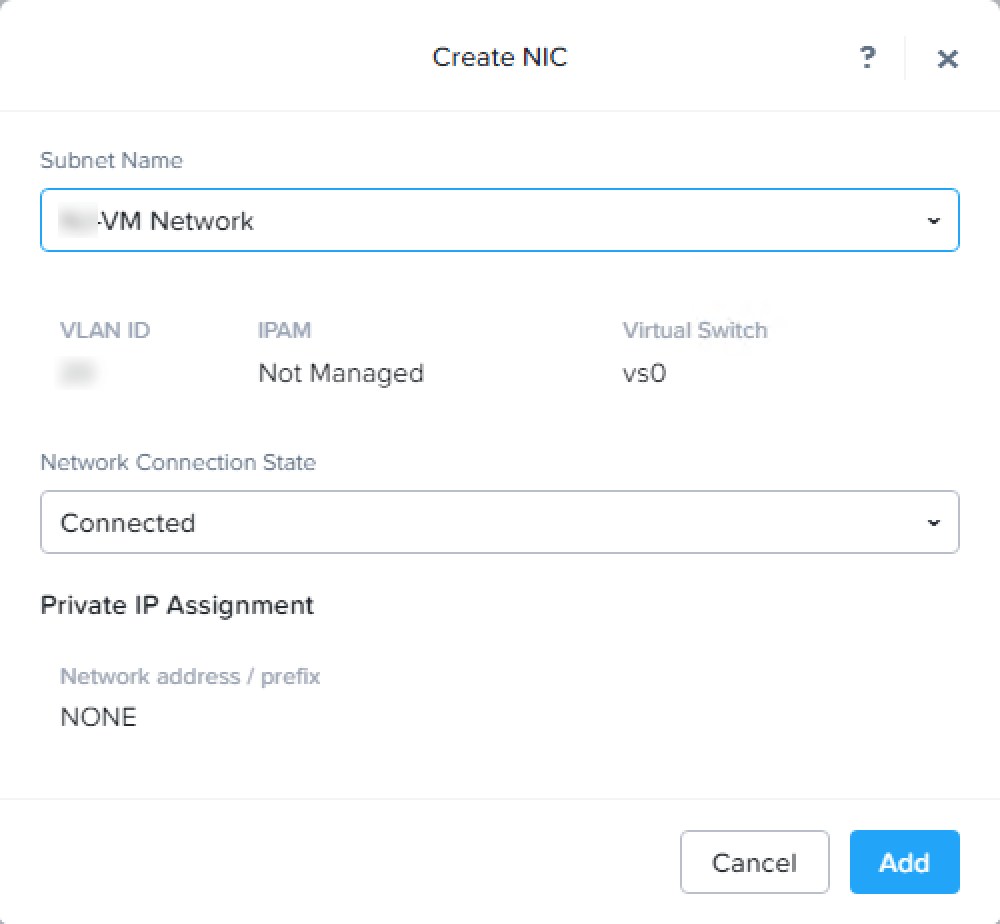Click the Network address / prefix label

(190, 676)
